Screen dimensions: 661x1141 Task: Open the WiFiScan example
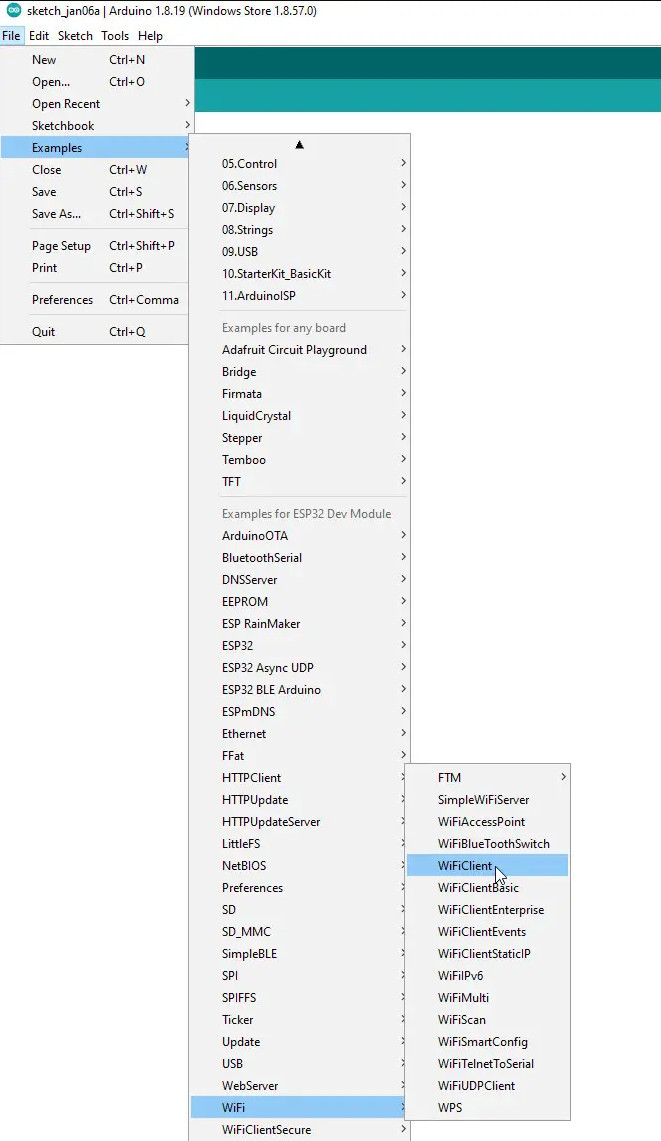tap(462, 1020)
